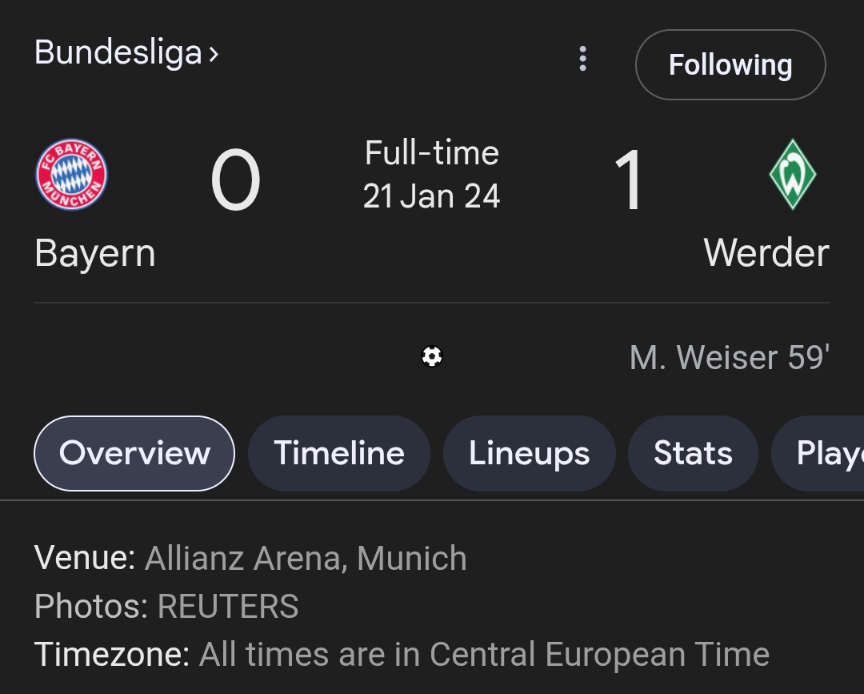
Task: Click the soccer ball goal icon
Action: (432, 357)
